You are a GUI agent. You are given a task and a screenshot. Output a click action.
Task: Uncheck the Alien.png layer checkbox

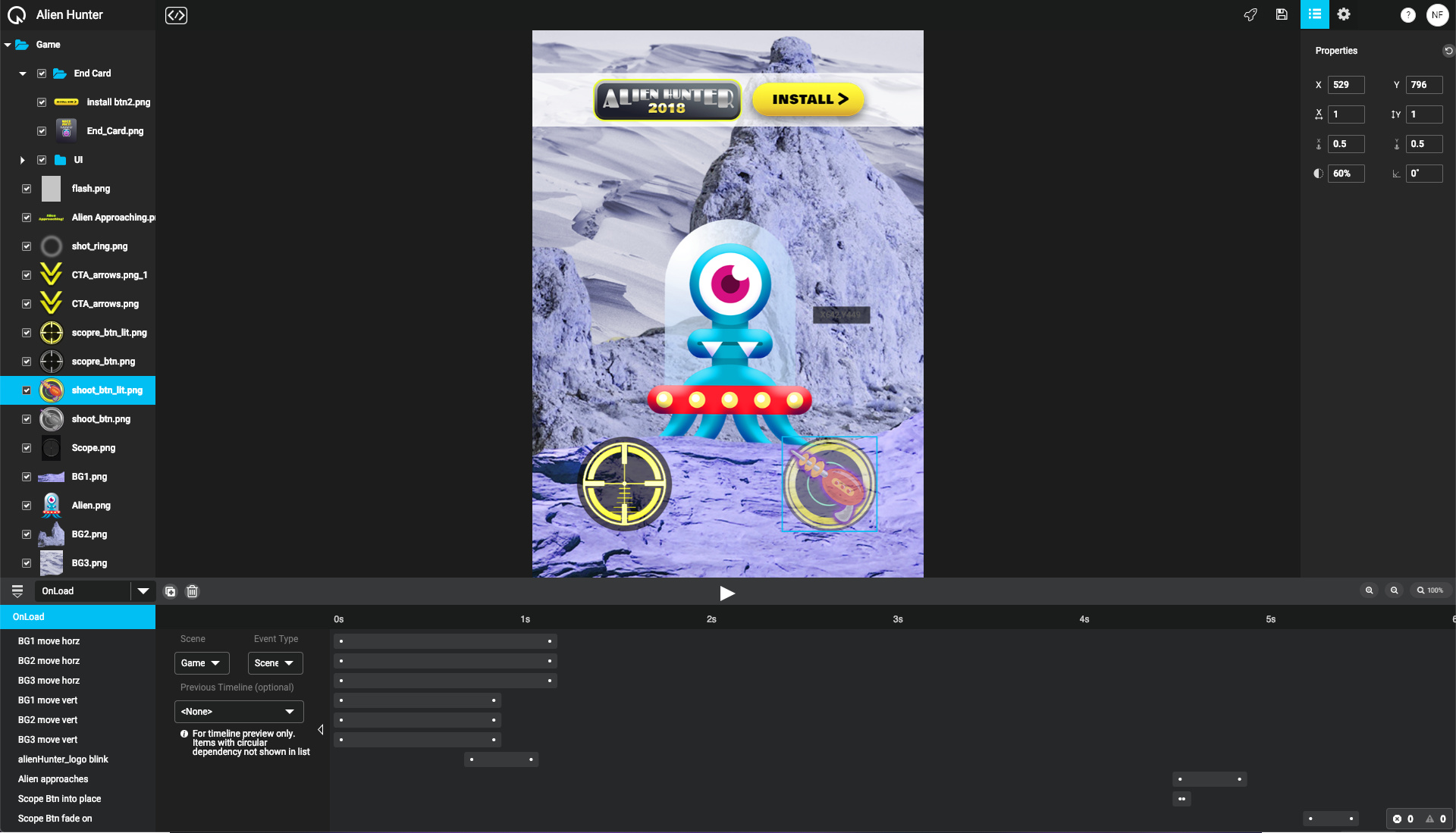click(x=27, y=506)
